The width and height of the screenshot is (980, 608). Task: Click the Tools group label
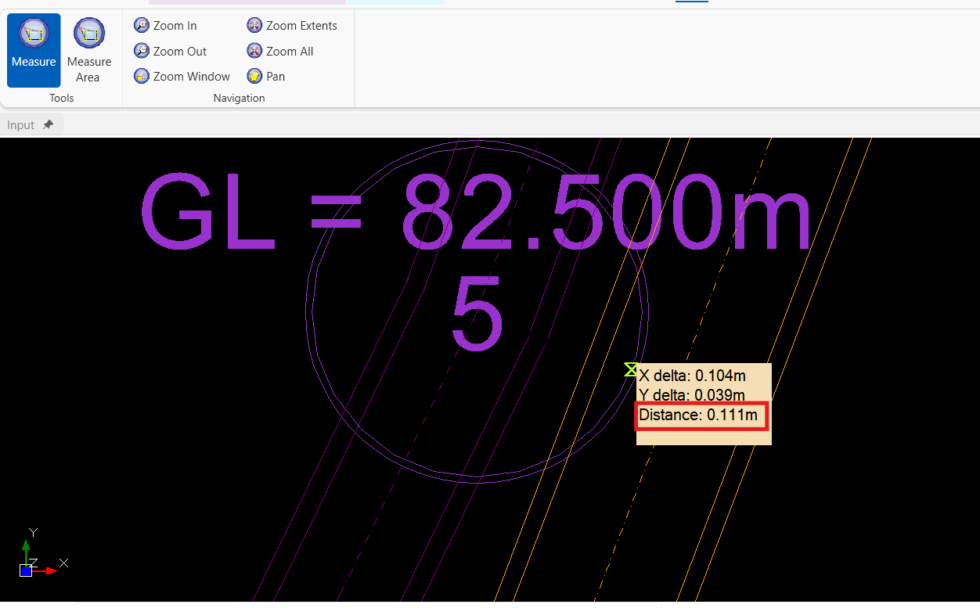tap(61, 98)
